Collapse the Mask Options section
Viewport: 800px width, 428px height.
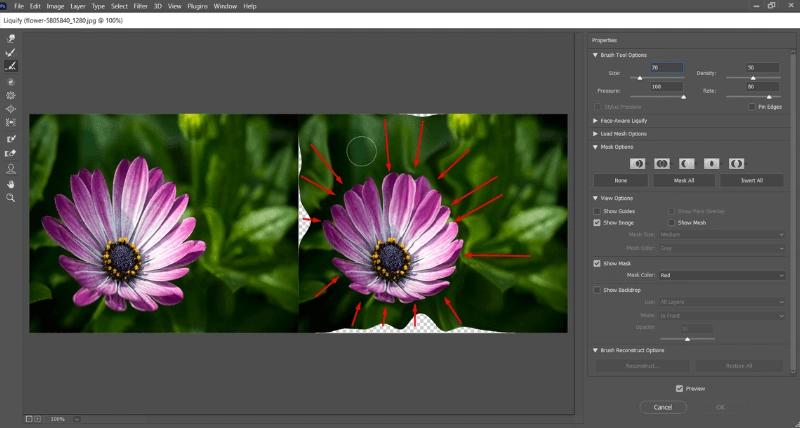coord(595,147)
